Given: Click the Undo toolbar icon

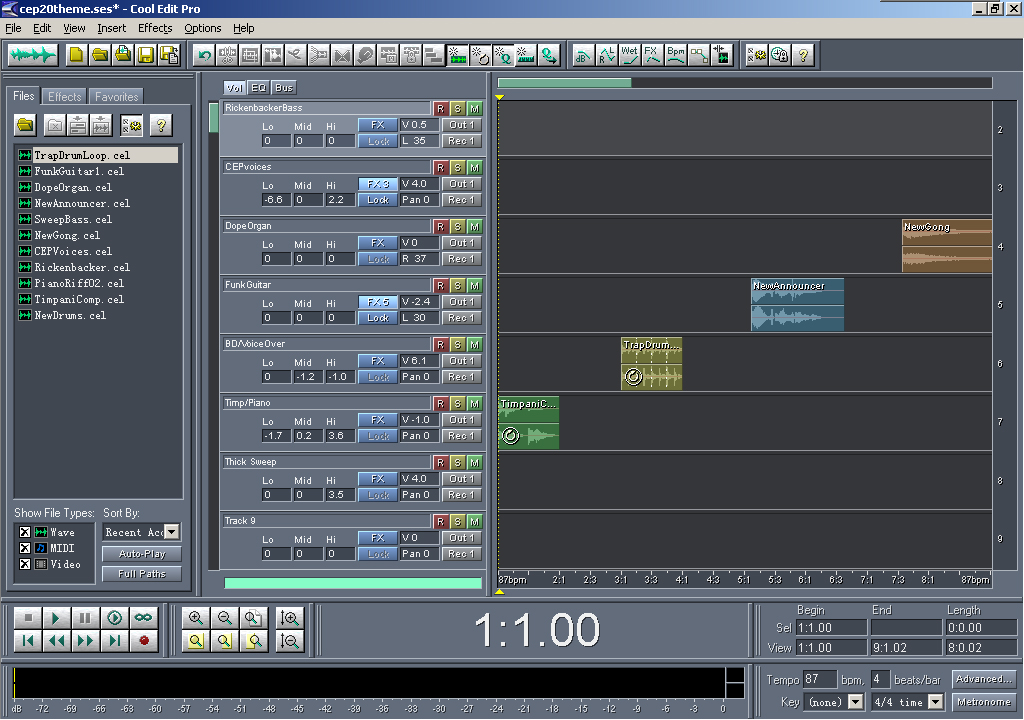Looking at the screenshot, I should (204, 55).
